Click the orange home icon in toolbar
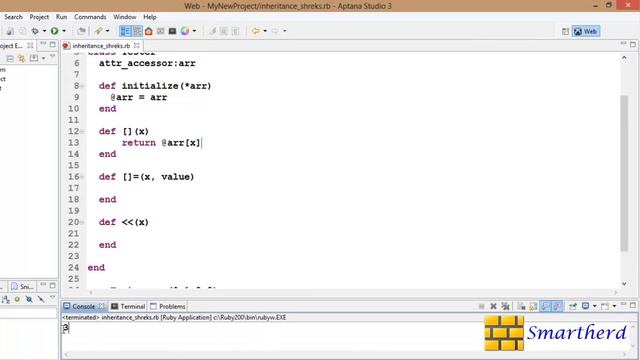640x360 pixels. [149, 31]
